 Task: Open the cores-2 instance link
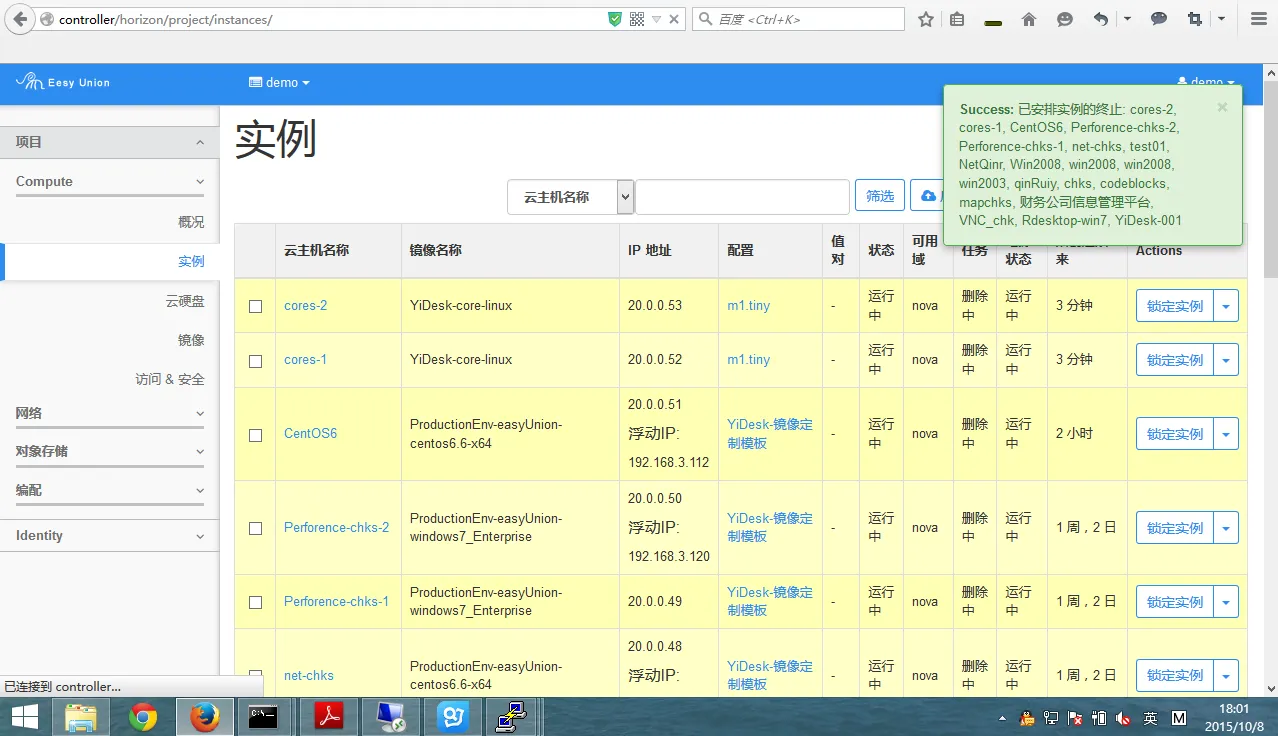point(306,305)
